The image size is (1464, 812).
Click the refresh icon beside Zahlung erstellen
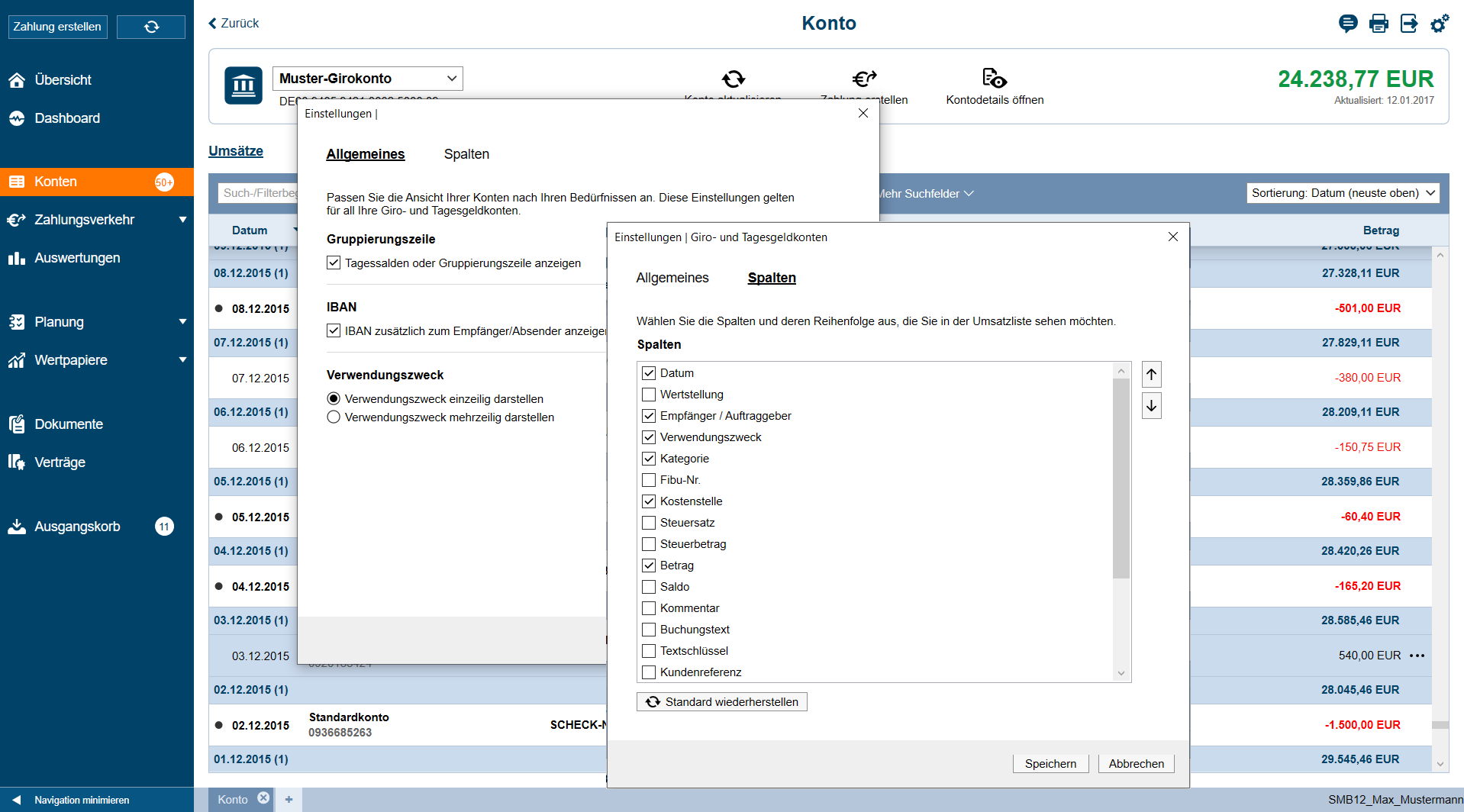click(151, 27)
